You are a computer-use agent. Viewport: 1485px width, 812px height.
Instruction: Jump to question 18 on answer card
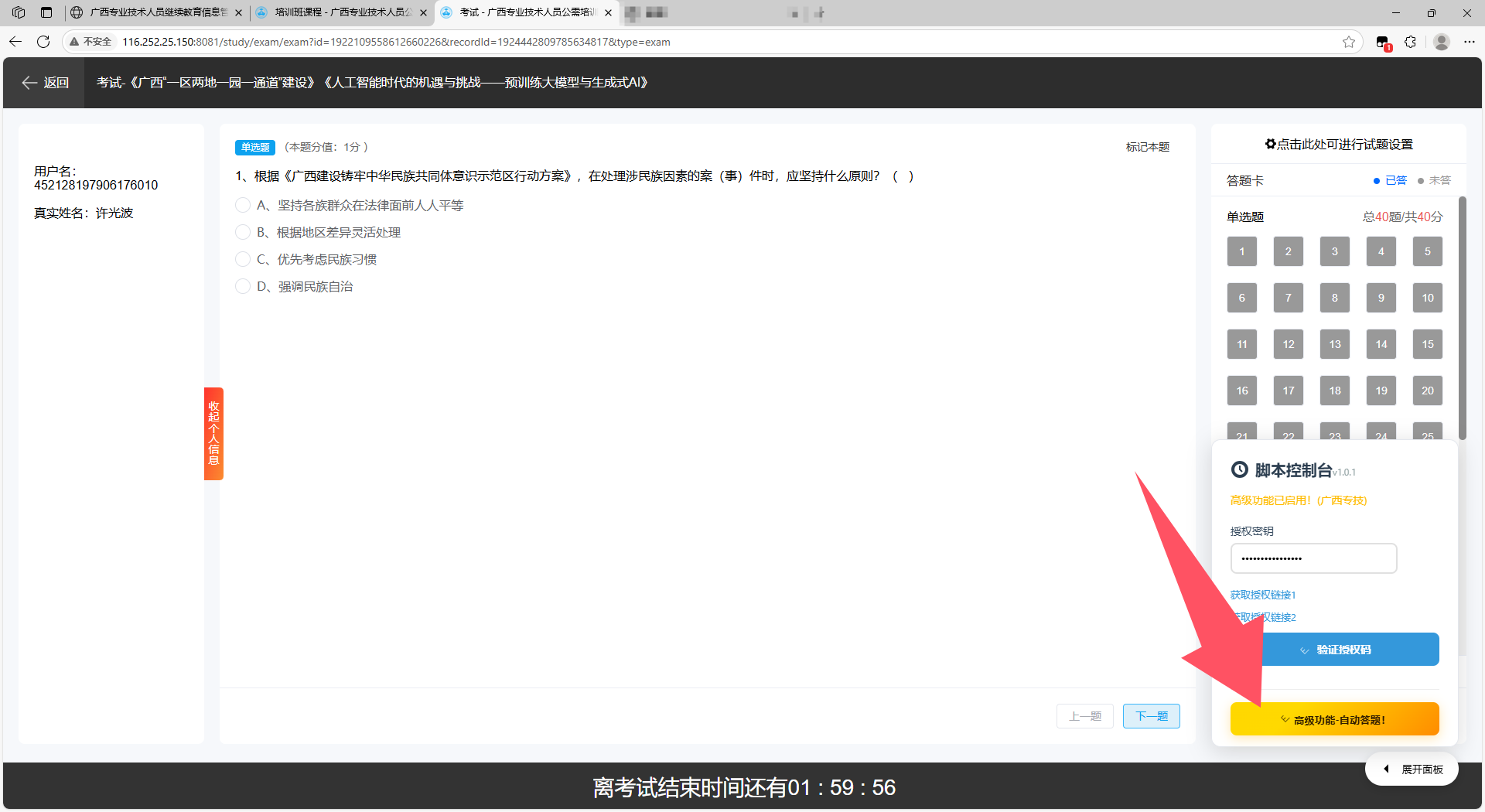tap(1335, 391)
